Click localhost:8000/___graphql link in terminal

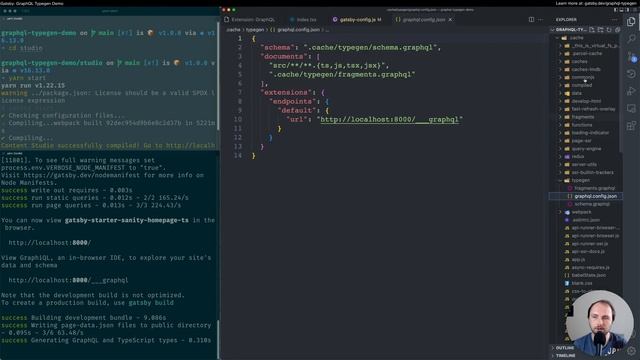click(x=68, y=280)
